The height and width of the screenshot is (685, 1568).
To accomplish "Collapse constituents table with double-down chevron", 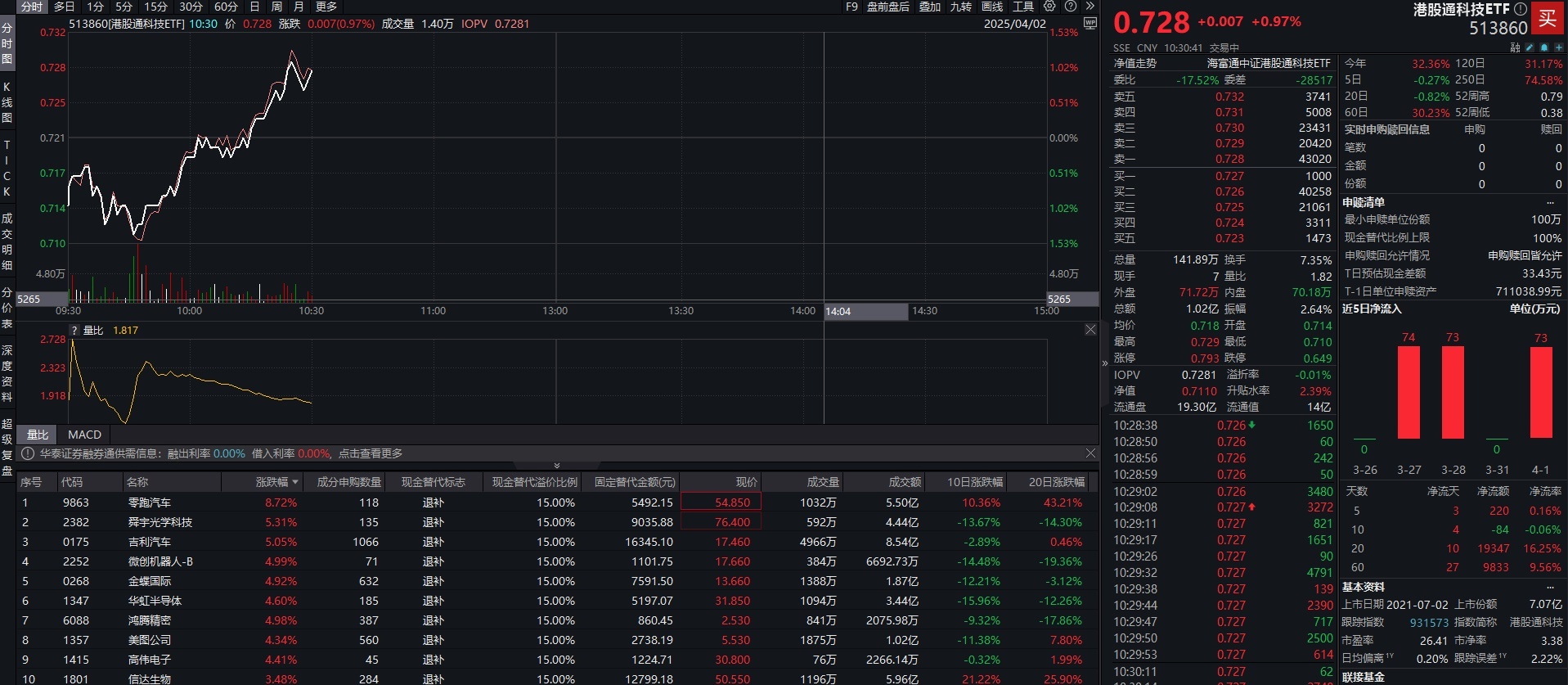I will click(x=557, y=466).
